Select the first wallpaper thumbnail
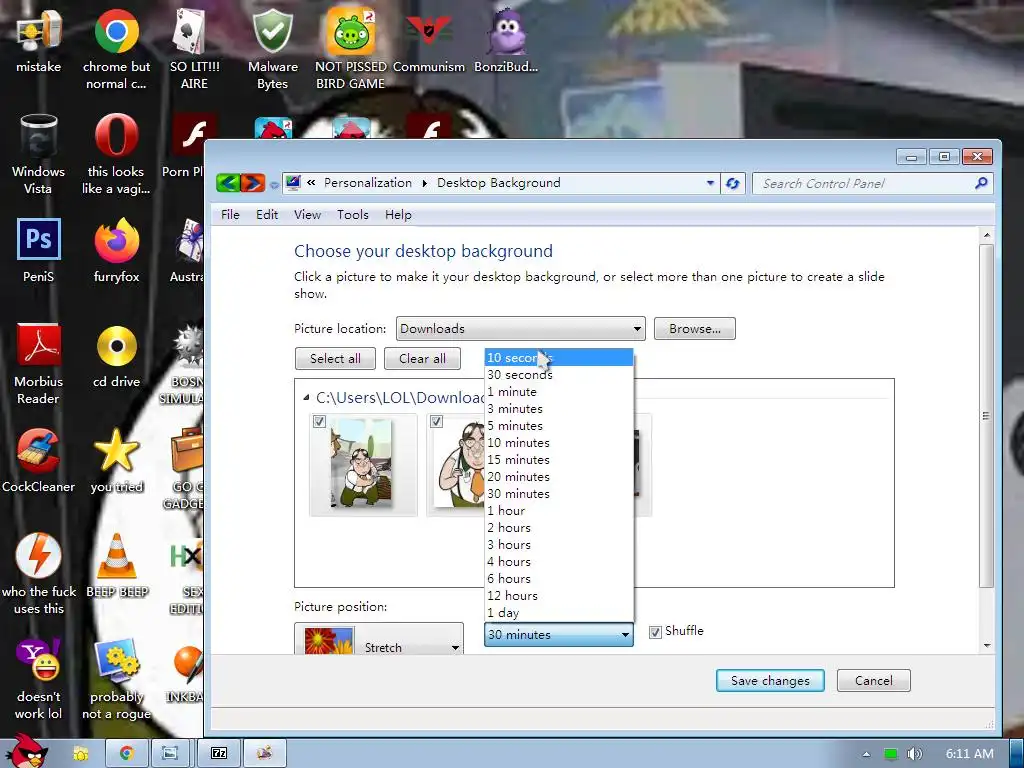 click(363, 465)
